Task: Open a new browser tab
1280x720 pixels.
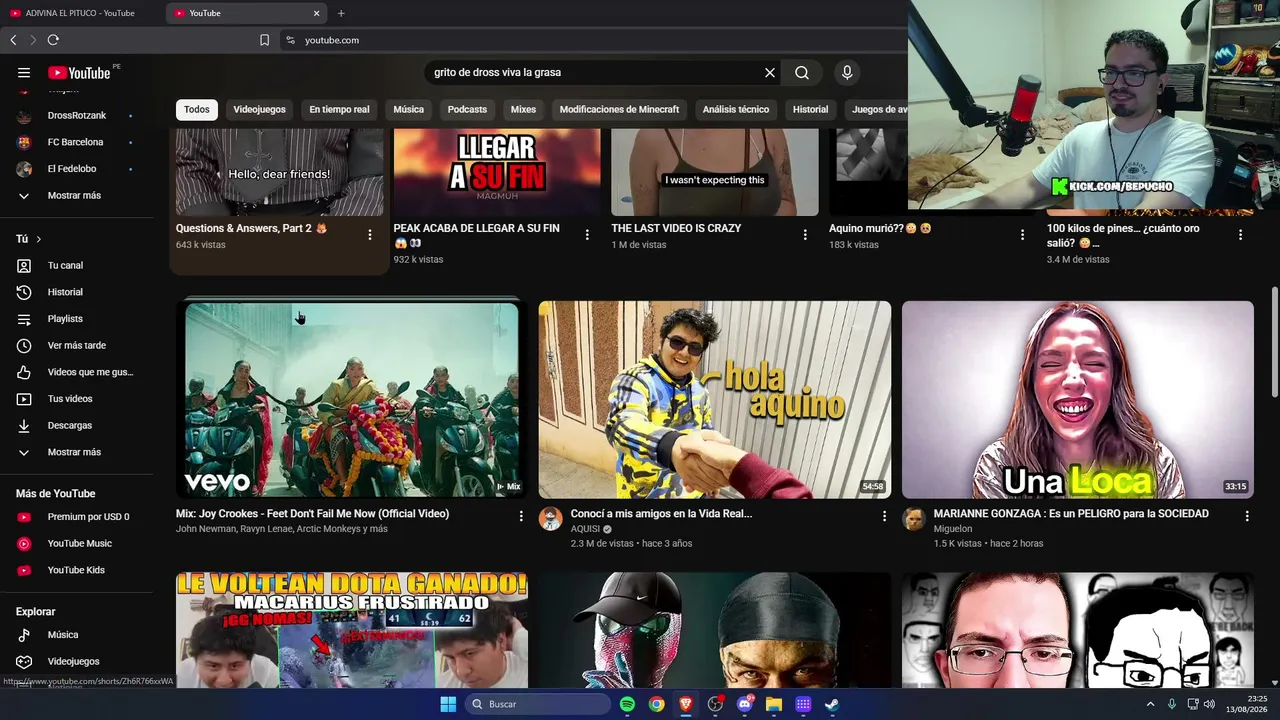Action: 341,13
